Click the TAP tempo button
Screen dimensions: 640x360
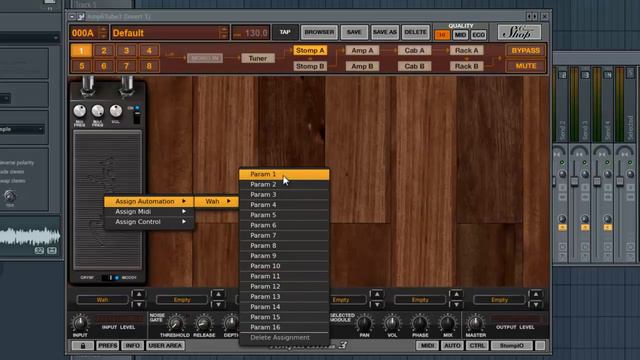pos(285,32)
